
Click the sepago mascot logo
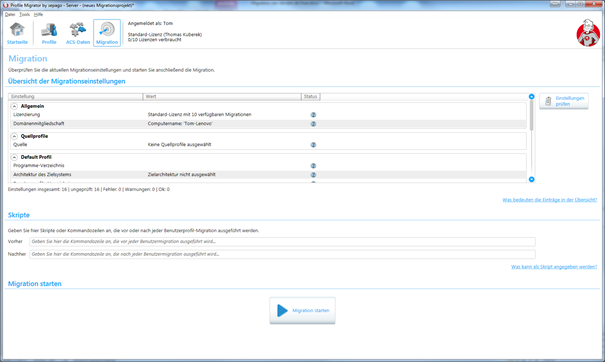588,33
